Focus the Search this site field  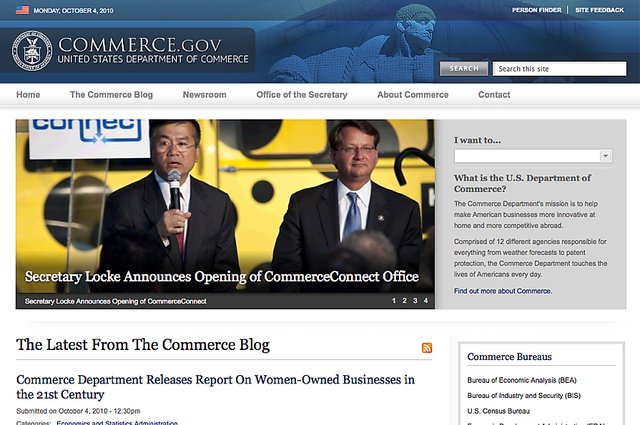coord(559,69)
